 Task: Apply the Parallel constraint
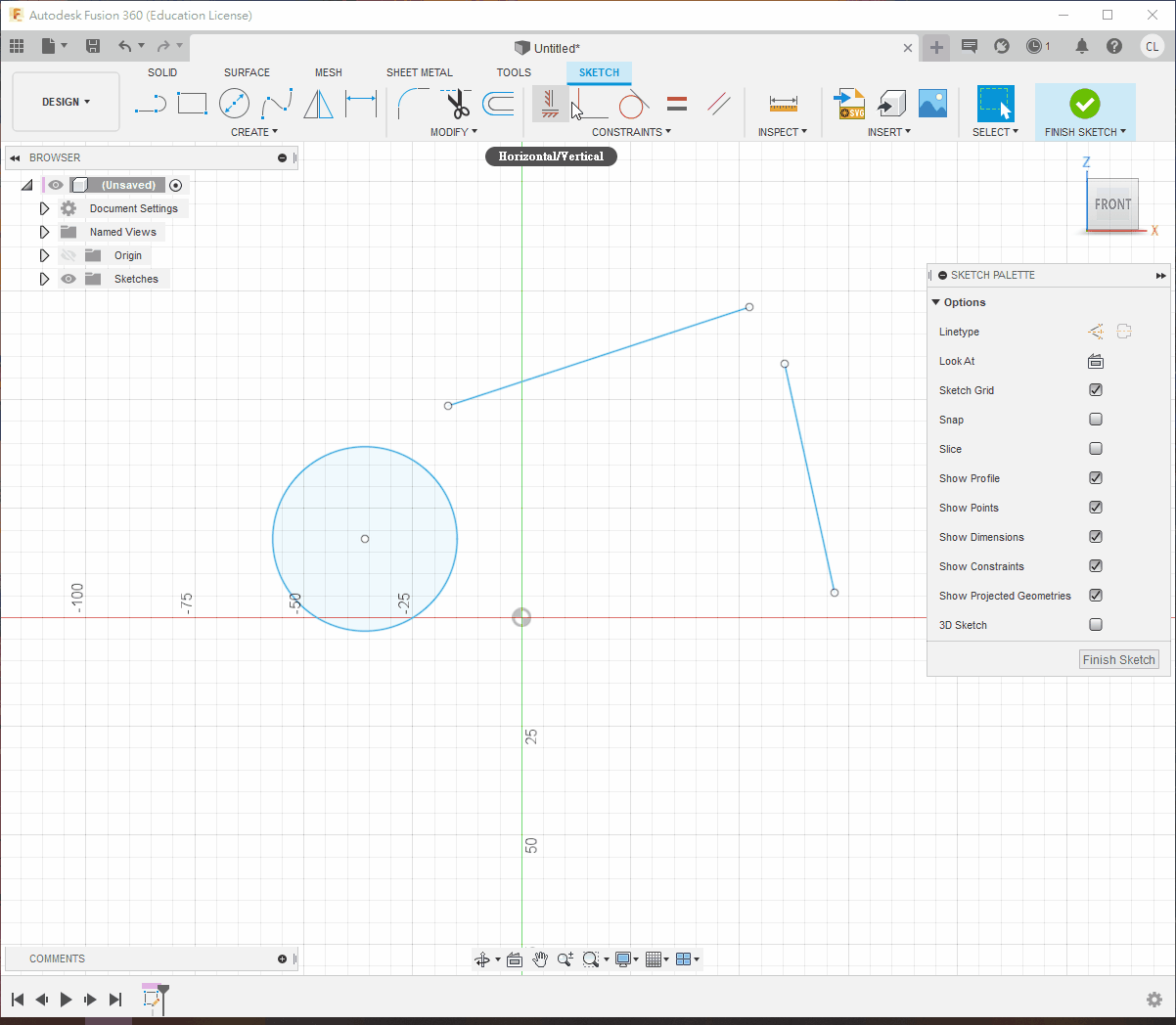pyautogui.click(x=719, y=103)
